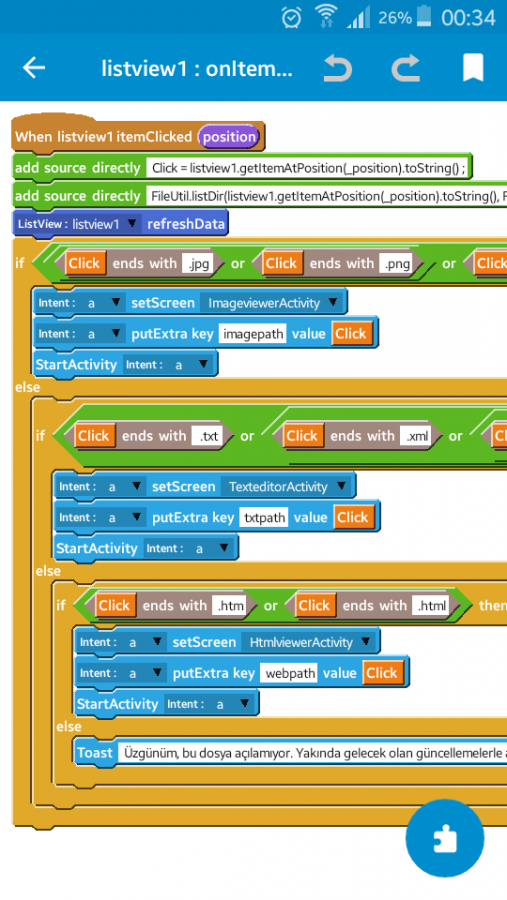Select the or operator between .txt and .xml
Viewport: 507px width, 900px height.
click(247, 436)
